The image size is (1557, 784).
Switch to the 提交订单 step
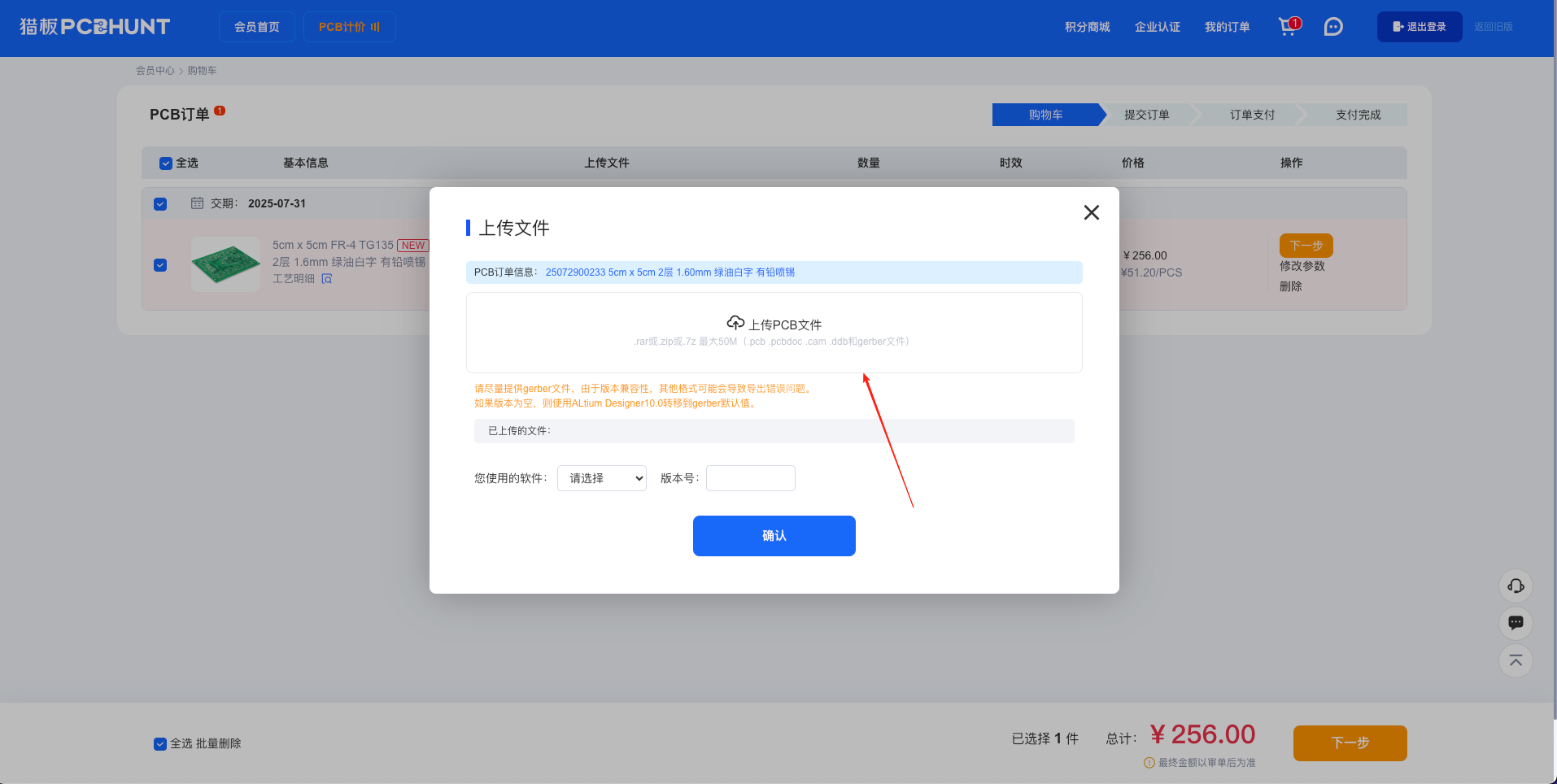[x=1146, y=115]
